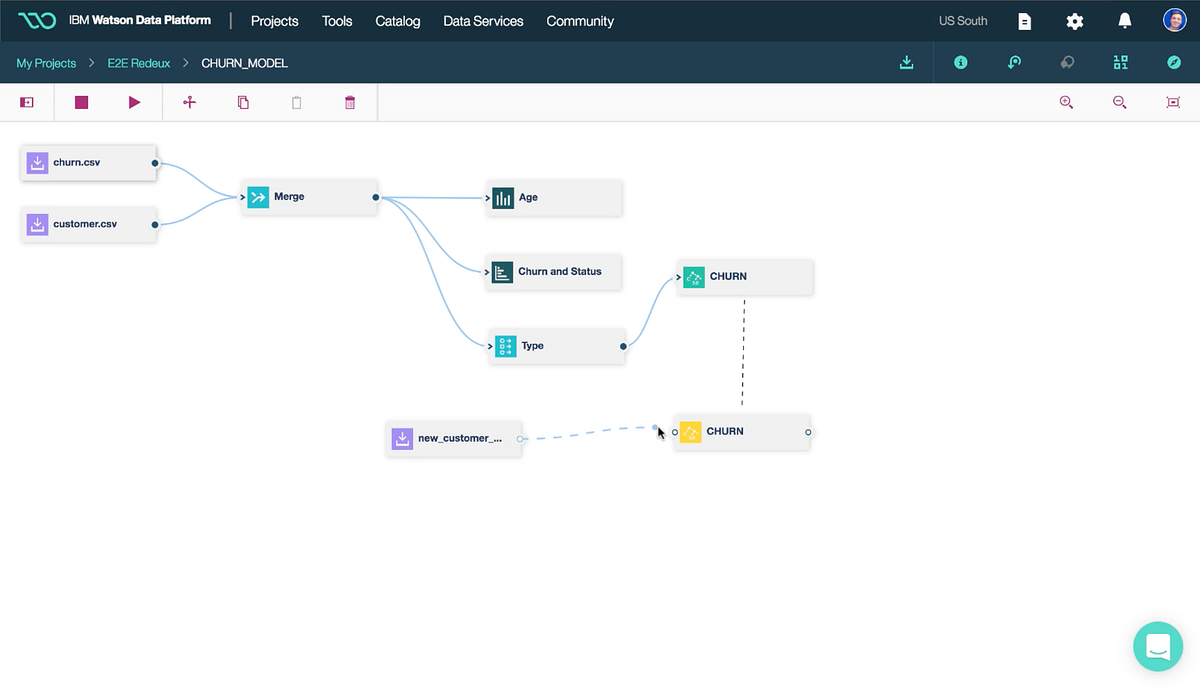Select the Cut tool in the toolbar
1200x688 pixels.
[x=189, y=102]
